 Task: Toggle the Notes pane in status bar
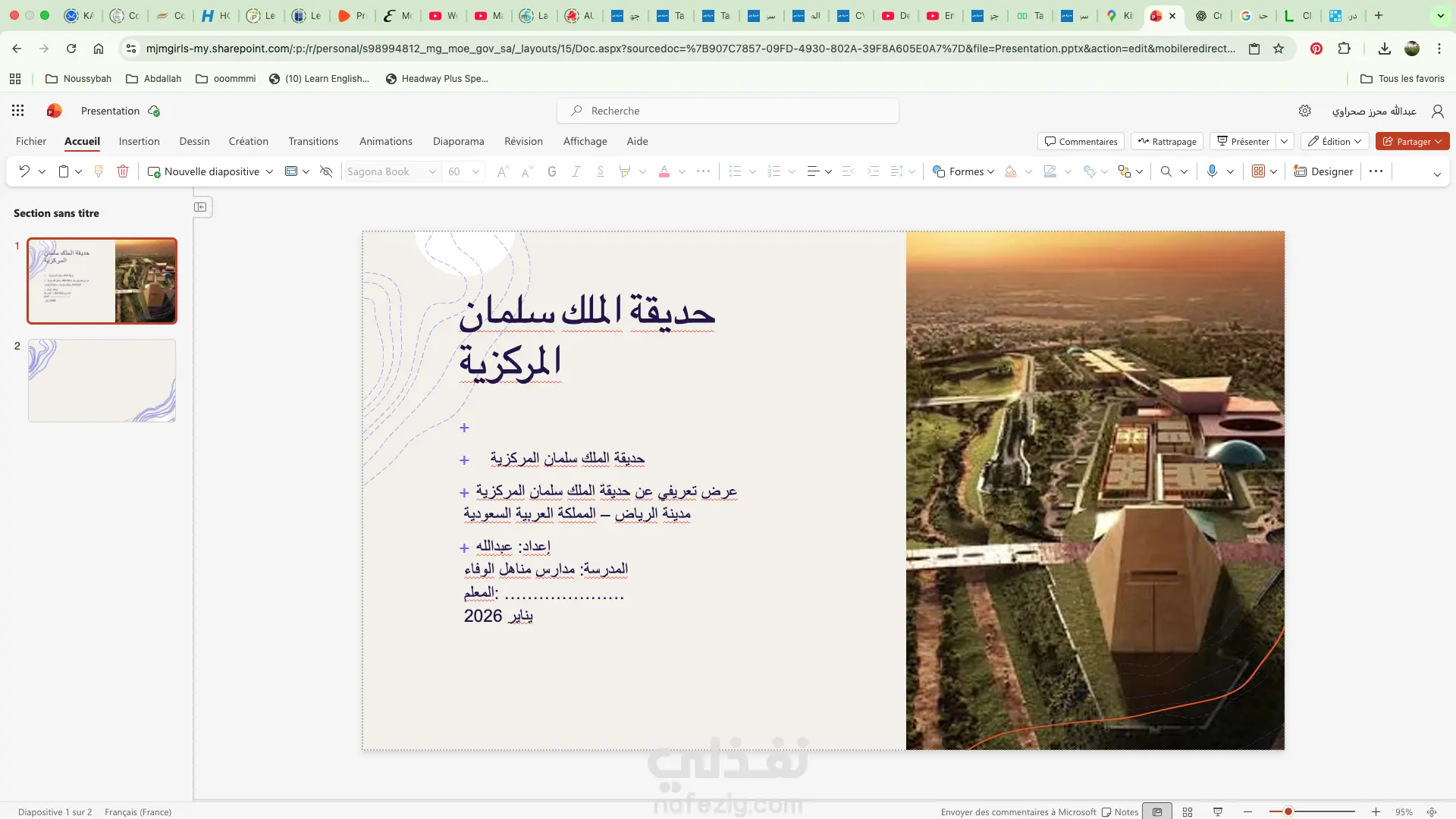[1120, 811]
